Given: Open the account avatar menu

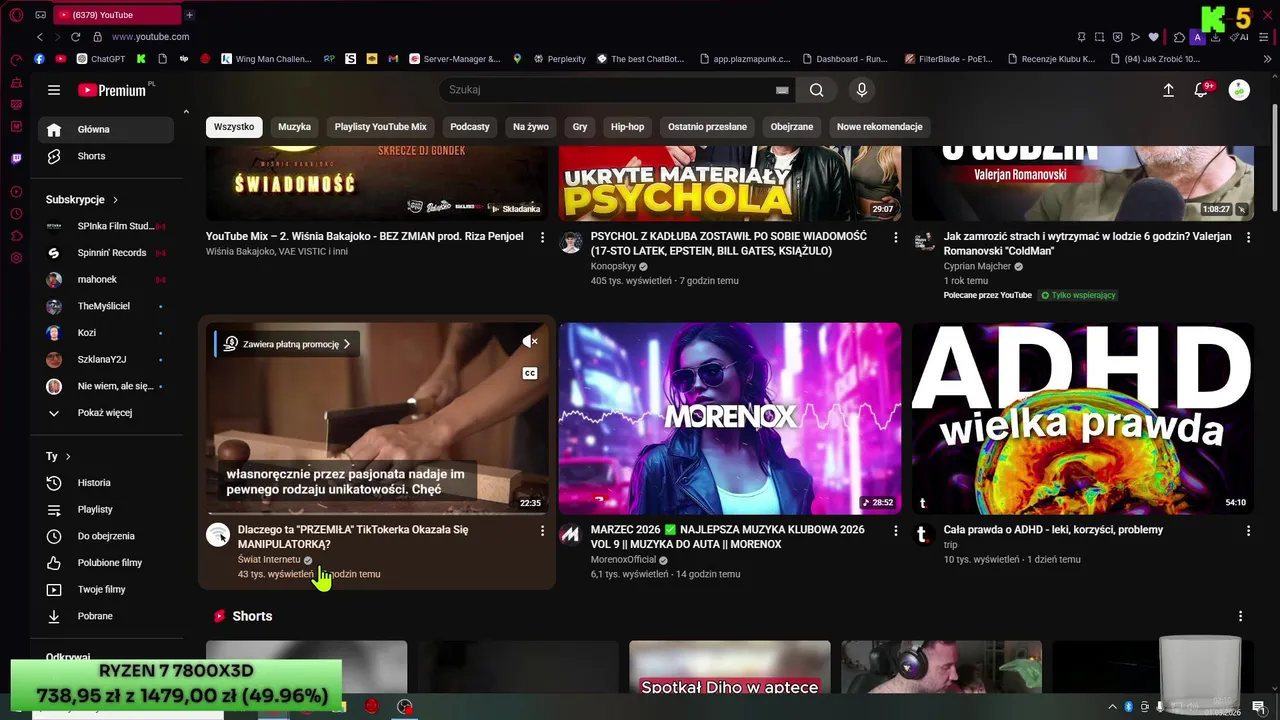Looking at the screenshot, I should (x=1239, y=90).
